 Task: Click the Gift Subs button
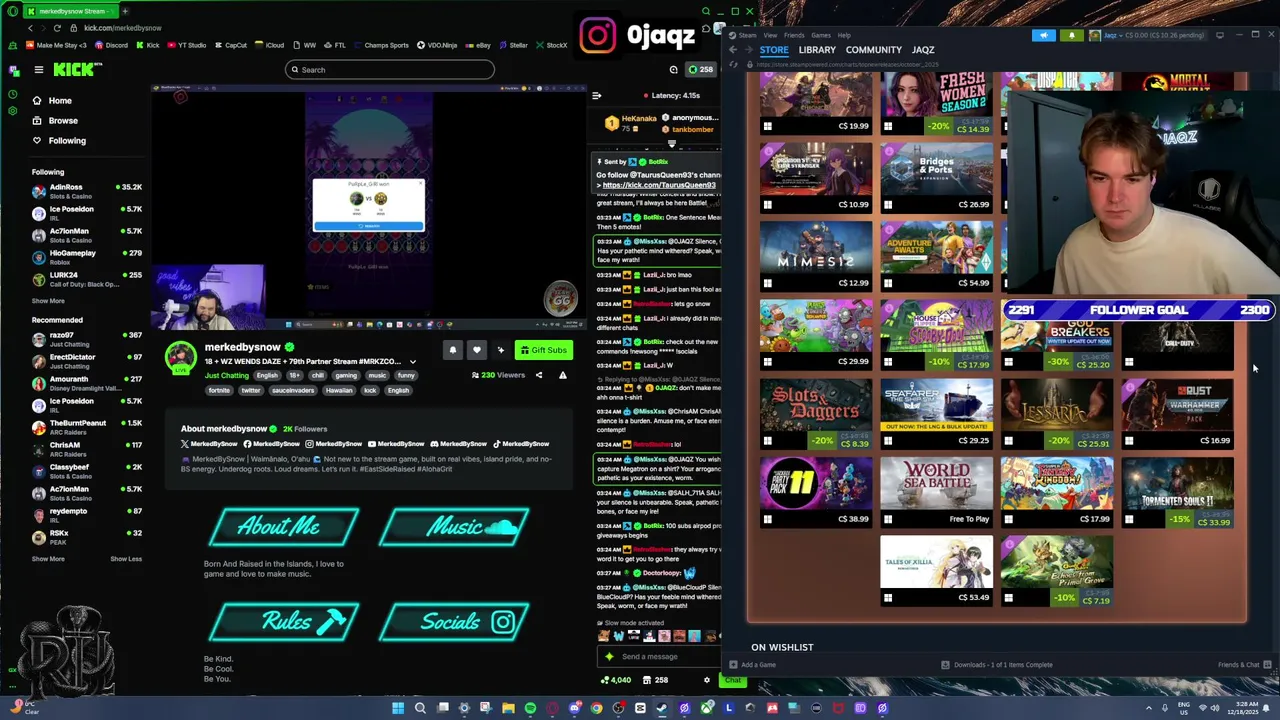pyautogui.click(x=543, y=350)
